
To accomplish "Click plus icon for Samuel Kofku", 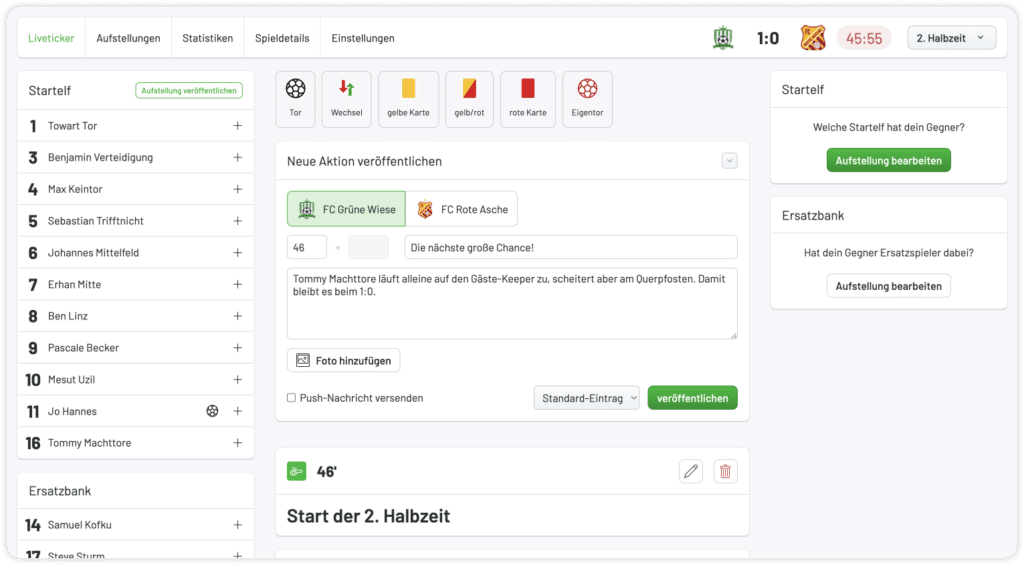I will click(238, 525).
